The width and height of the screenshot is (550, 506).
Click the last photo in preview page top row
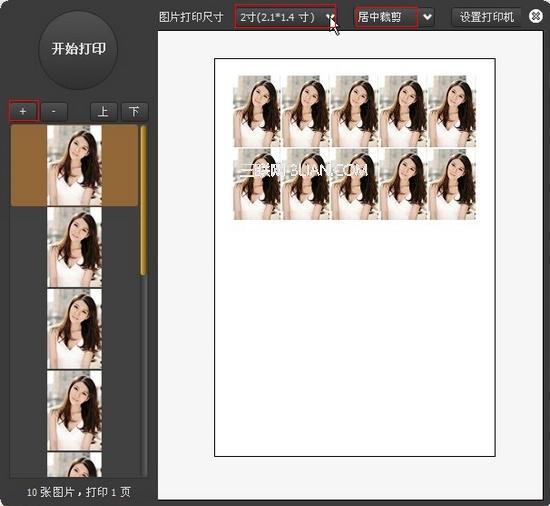452,111
